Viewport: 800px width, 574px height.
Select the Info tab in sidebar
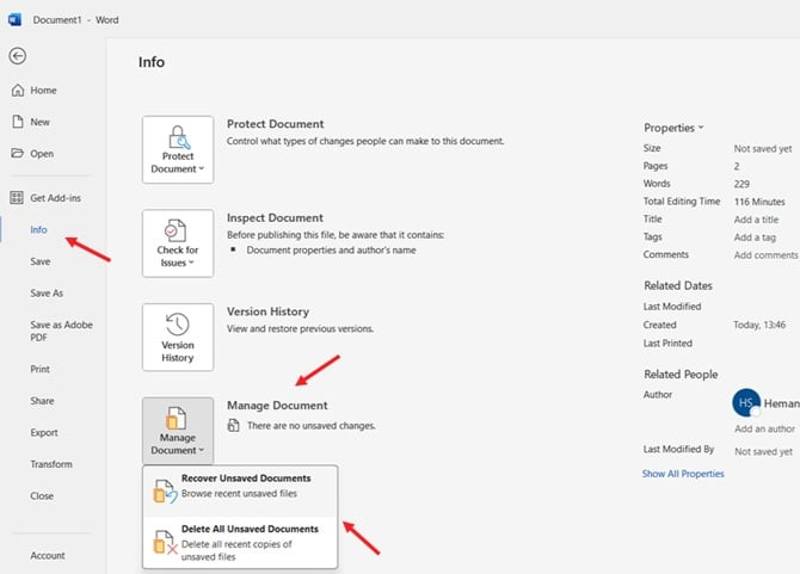click(x=38, y=230)
